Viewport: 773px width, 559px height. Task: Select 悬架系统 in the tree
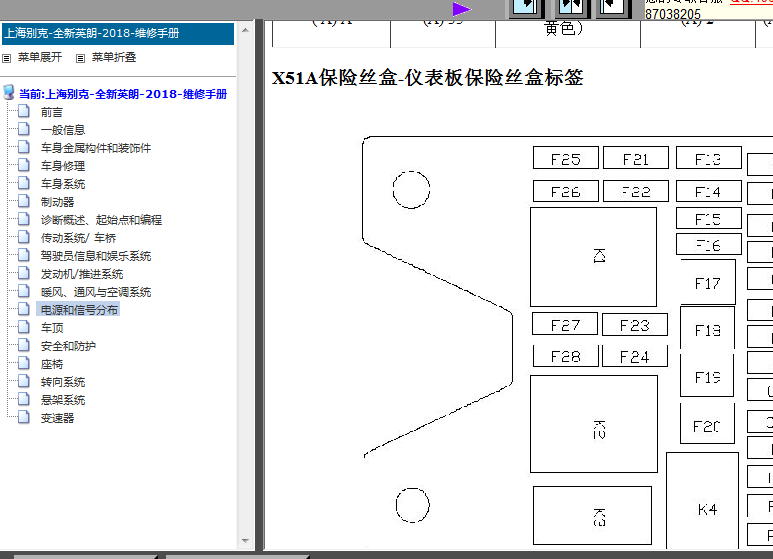63,400
